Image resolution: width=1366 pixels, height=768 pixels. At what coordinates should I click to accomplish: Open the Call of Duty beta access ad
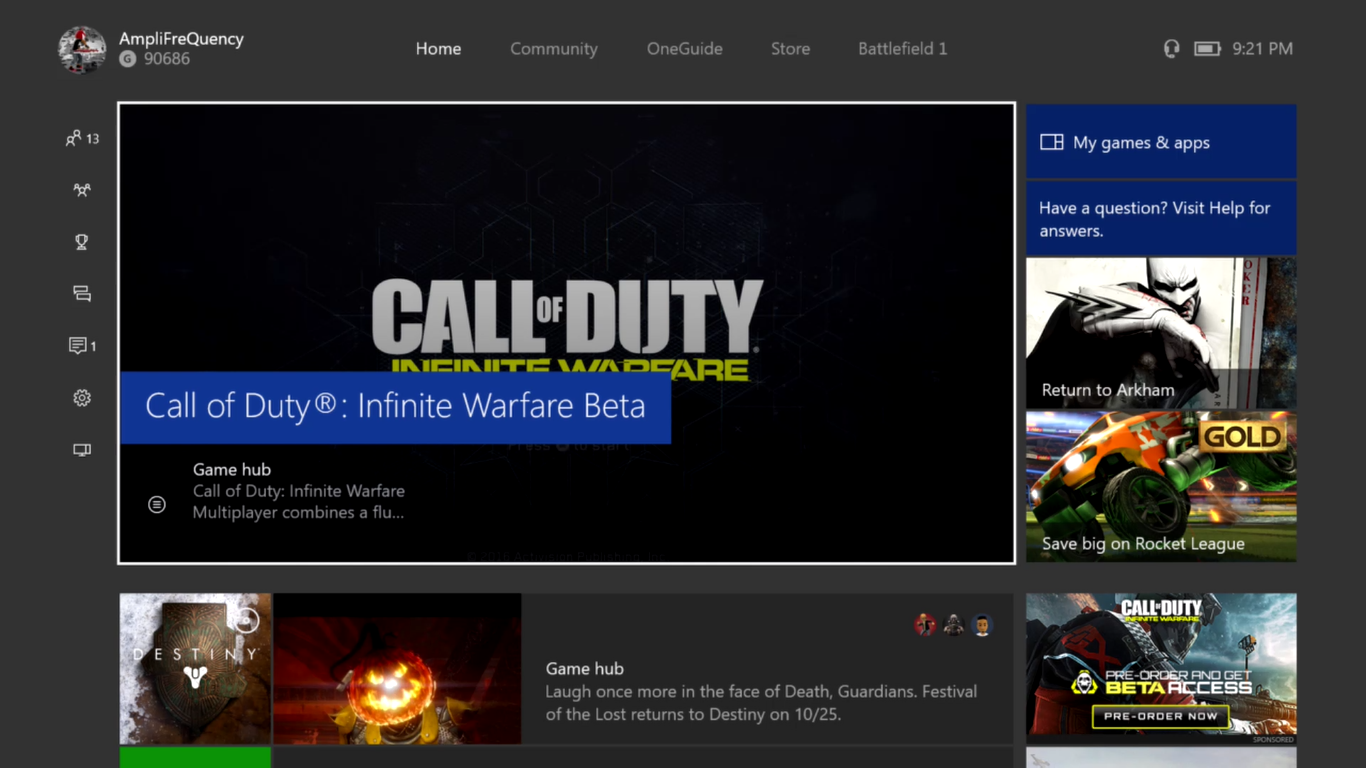(x=1161, y=669)
